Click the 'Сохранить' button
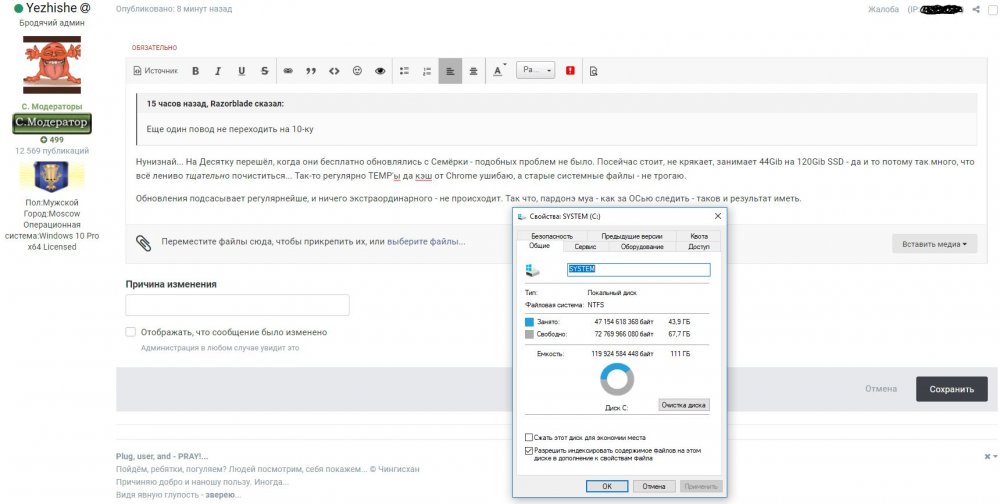 951,389
